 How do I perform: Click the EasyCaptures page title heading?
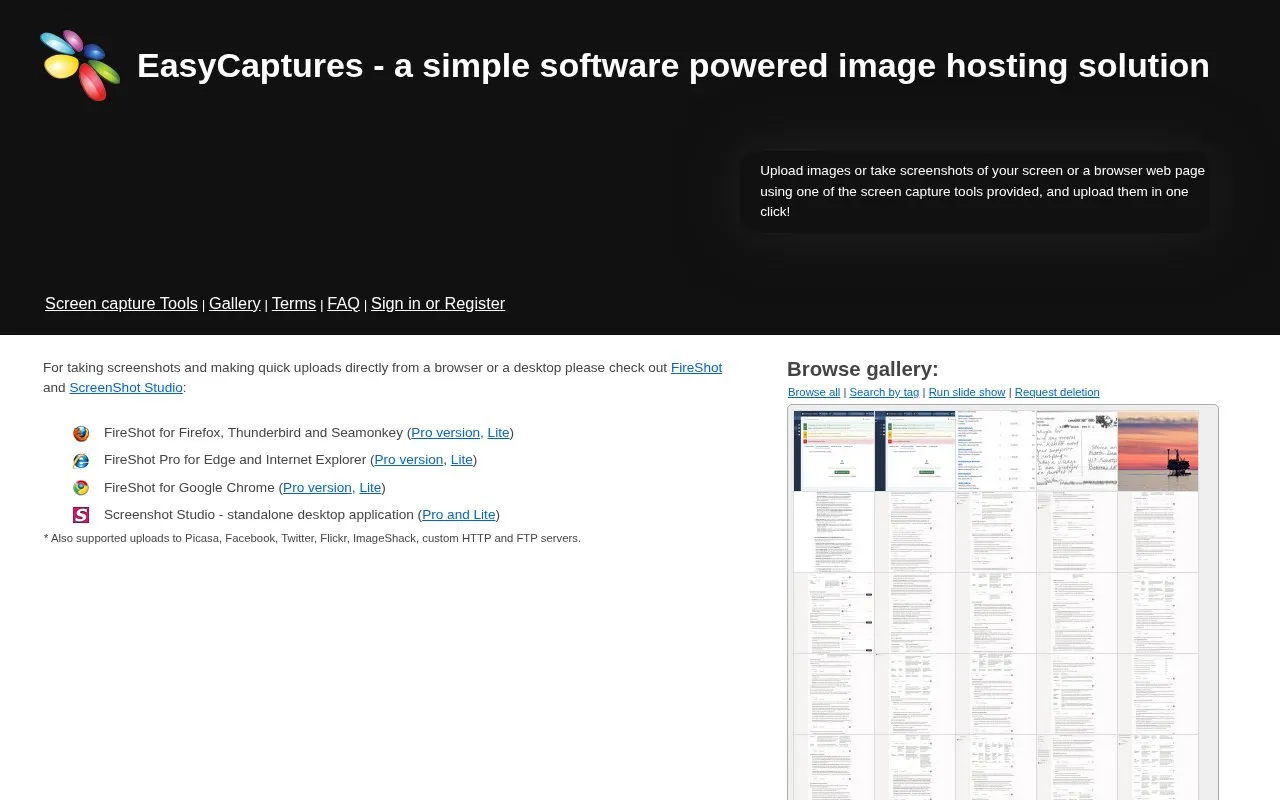(673, 65)
